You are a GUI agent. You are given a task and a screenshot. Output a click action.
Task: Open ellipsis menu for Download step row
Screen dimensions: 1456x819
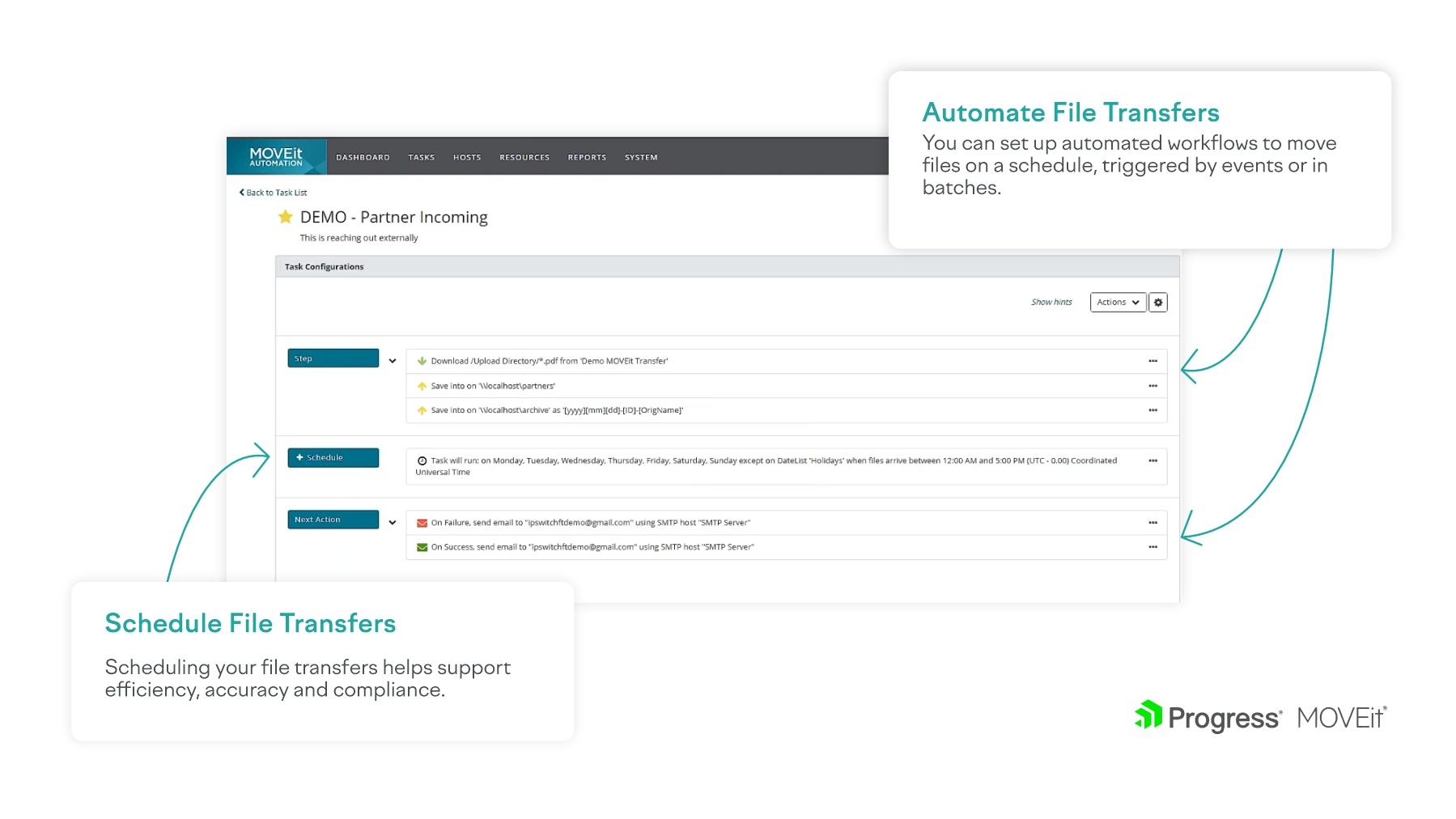tap(1152, 361)
